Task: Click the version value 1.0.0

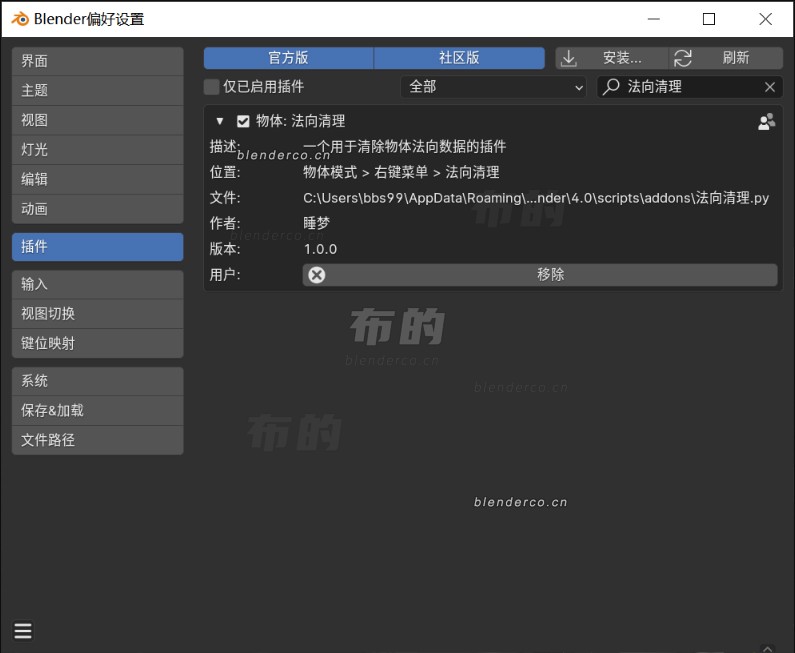Action: tap(320, 249)
